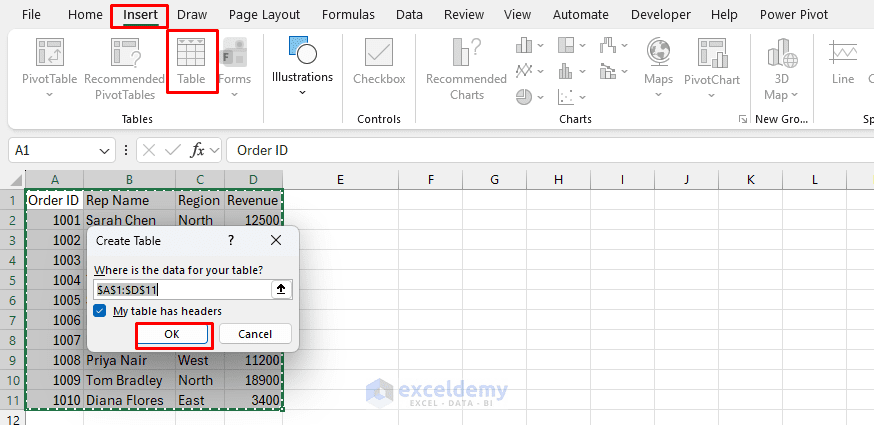Viewport: 874px width, 425px height.
Task: Click the Select All corner triangle
Action: [x=17, y=180]
